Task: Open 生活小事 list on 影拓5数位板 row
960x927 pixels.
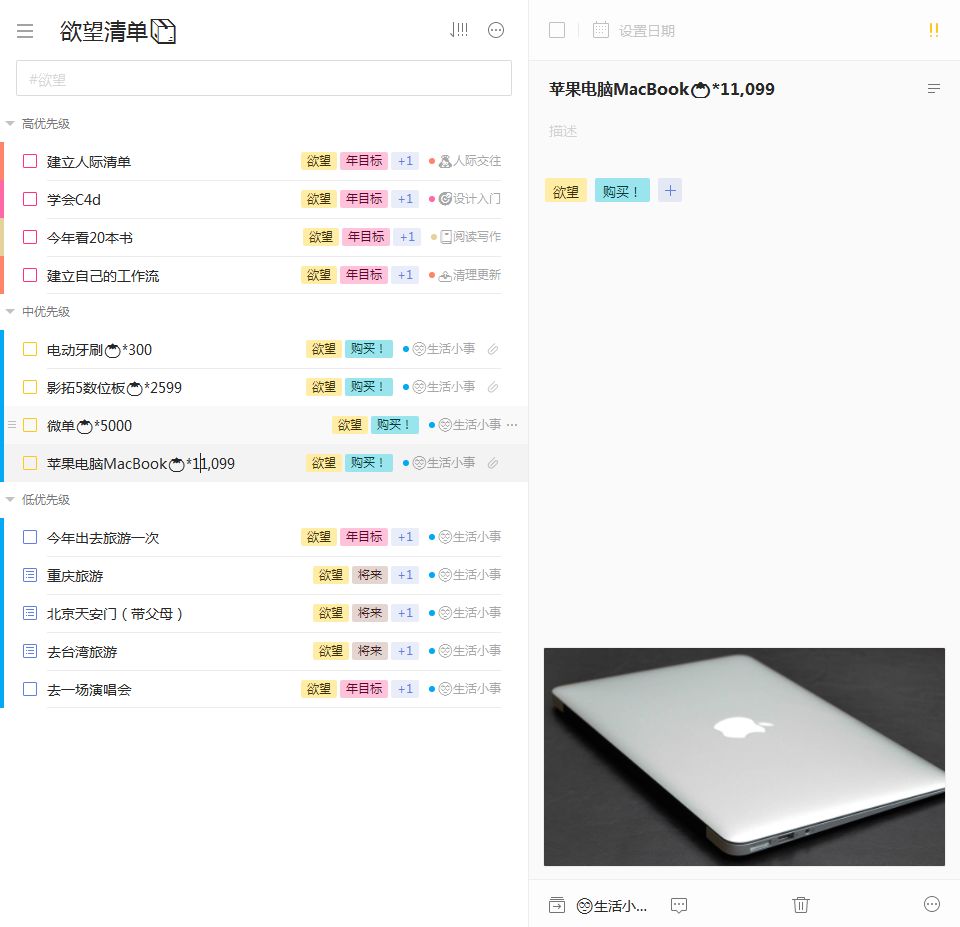Action: 444,387
